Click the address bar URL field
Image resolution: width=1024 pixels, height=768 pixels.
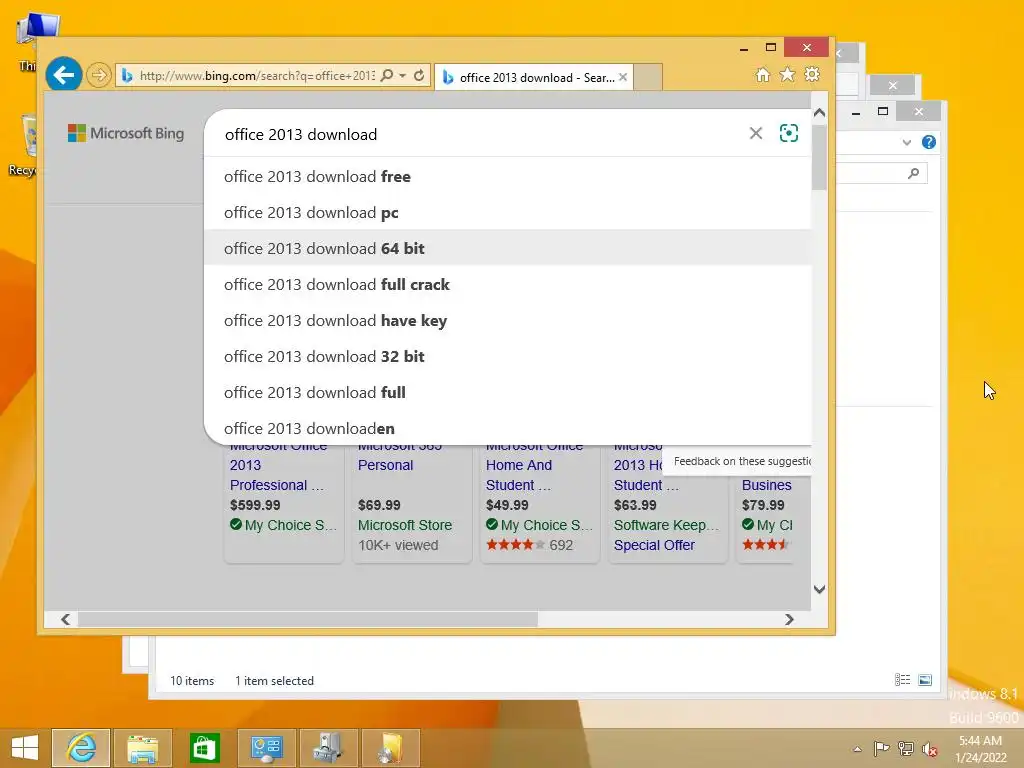tap(257, 76)
